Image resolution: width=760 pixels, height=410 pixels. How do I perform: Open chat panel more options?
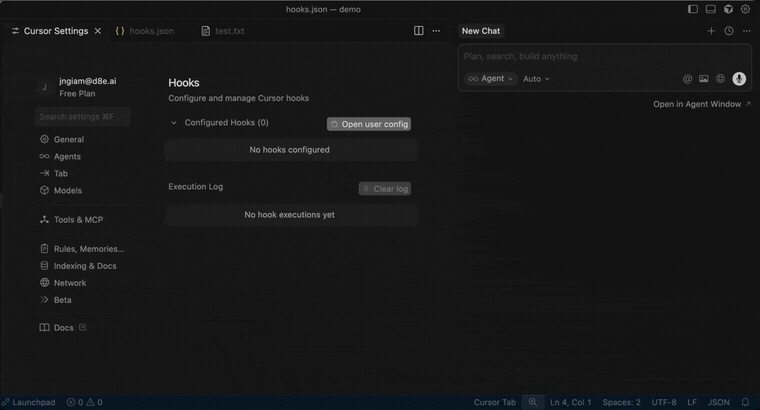click(x=746, y=31)
